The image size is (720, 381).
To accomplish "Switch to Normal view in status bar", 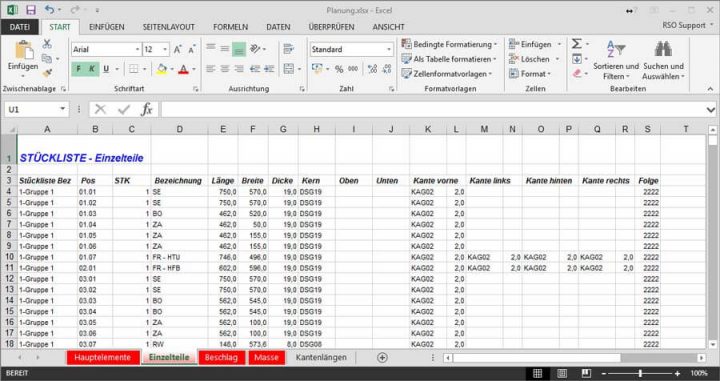I will pos(537,373).
